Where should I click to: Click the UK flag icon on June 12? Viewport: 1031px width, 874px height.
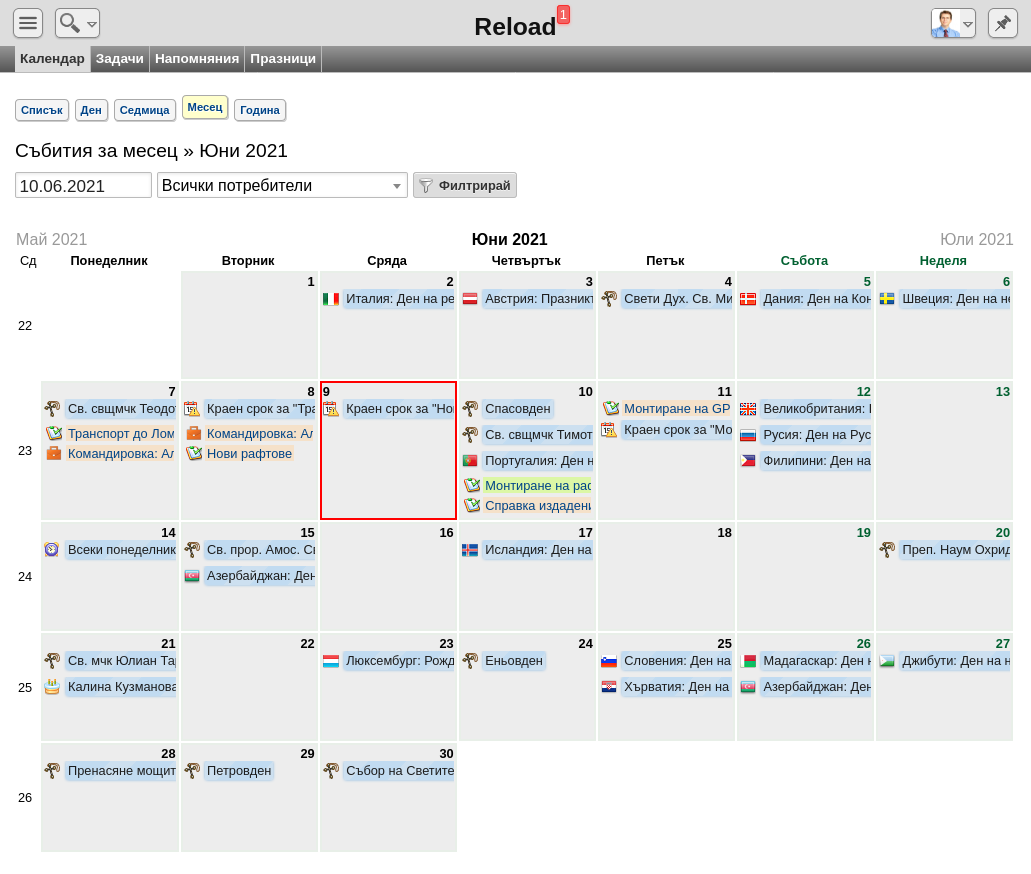[748, 409]
